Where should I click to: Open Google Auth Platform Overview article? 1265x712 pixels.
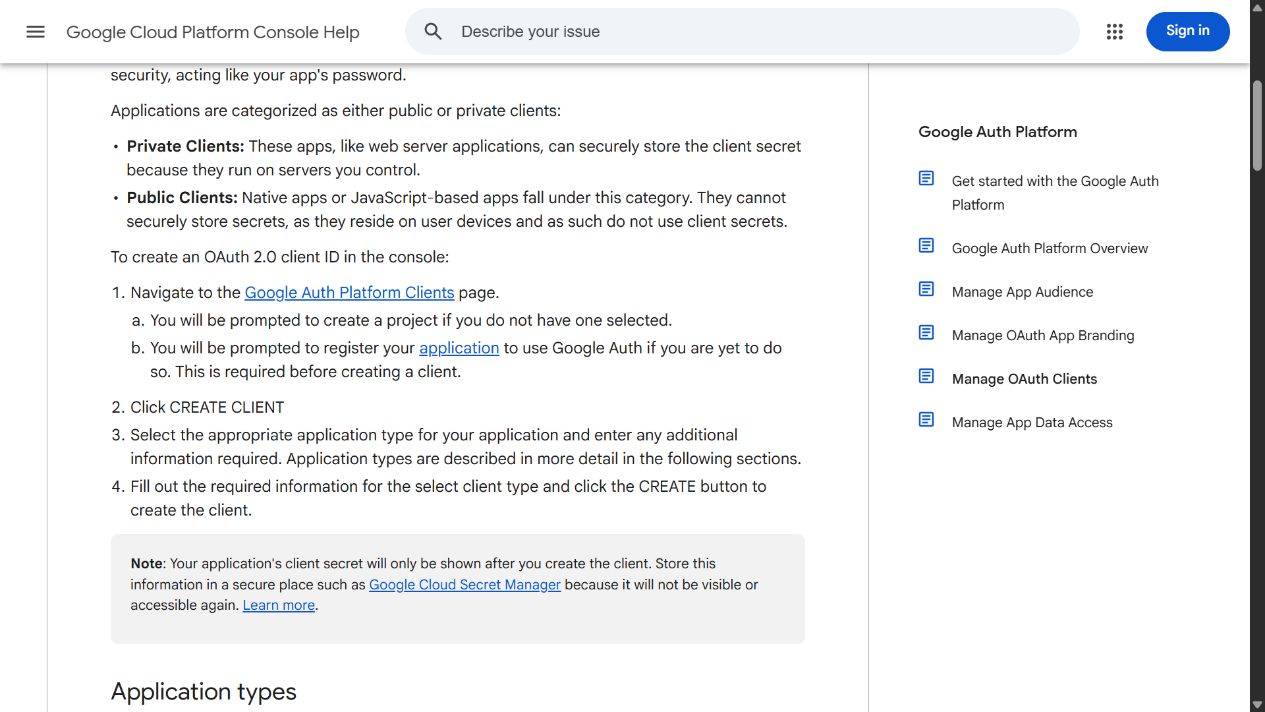coord(1050,248)
